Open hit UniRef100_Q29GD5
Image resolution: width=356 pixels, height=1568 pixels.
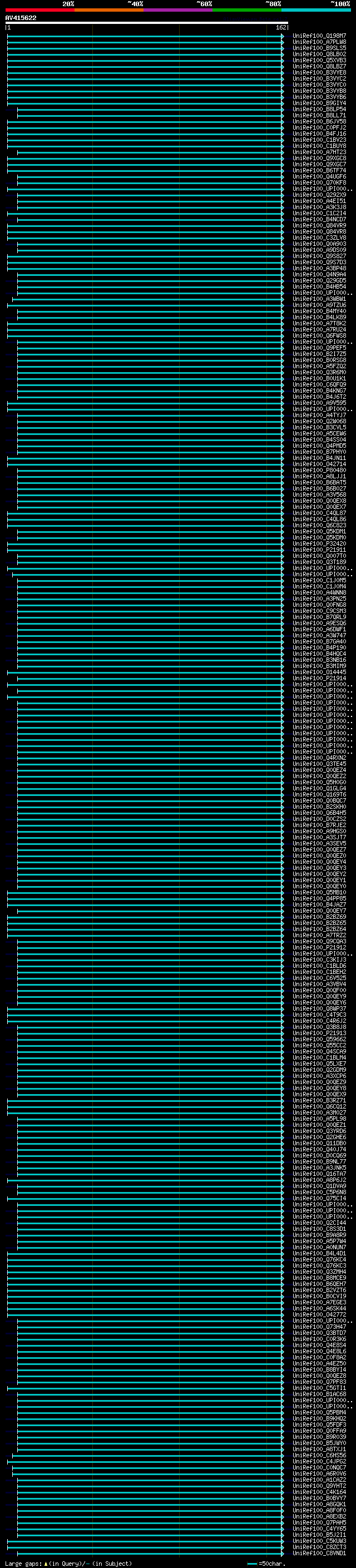coord(319,280)
